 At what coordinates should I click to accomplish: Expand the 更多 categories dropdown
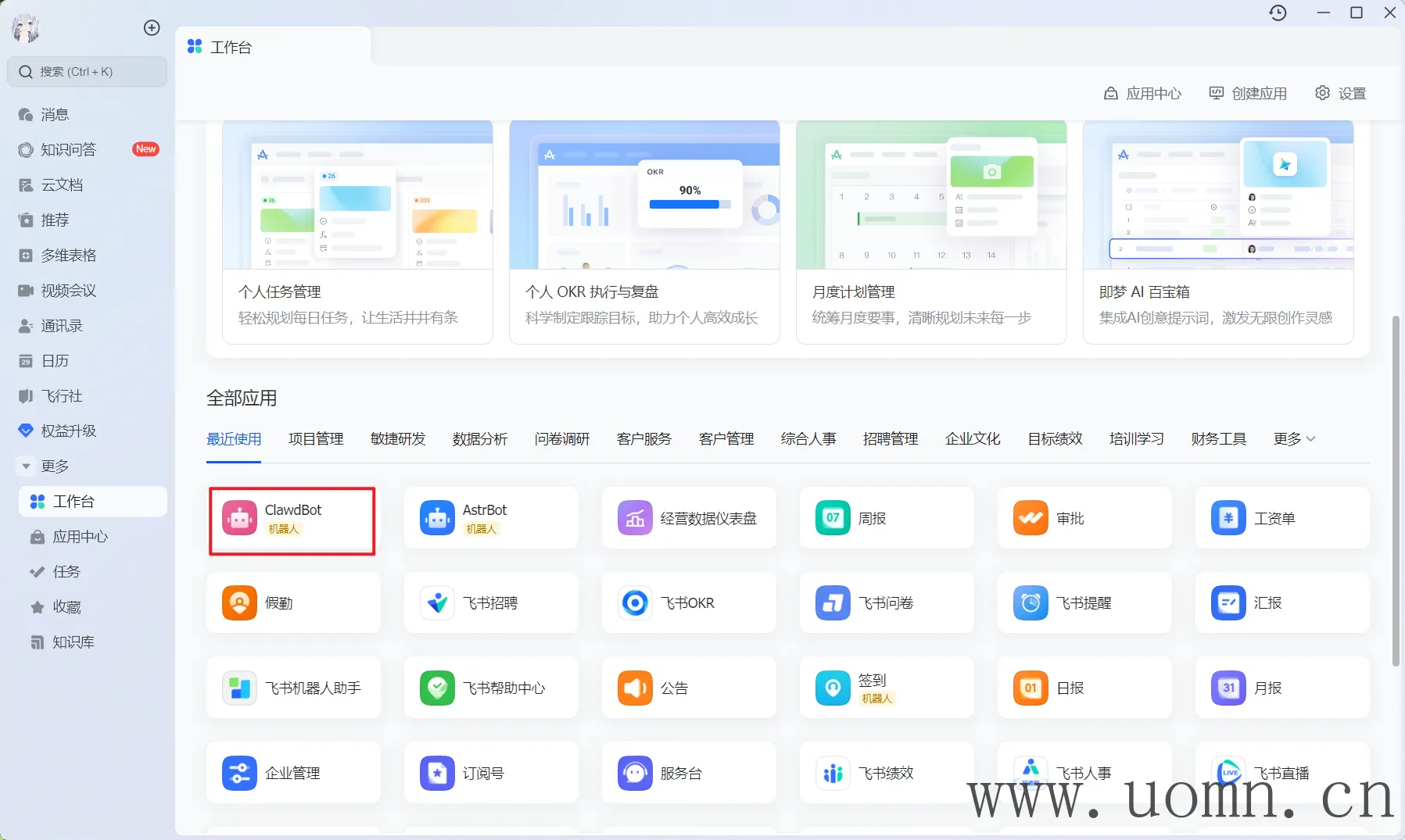[1294, 439]
